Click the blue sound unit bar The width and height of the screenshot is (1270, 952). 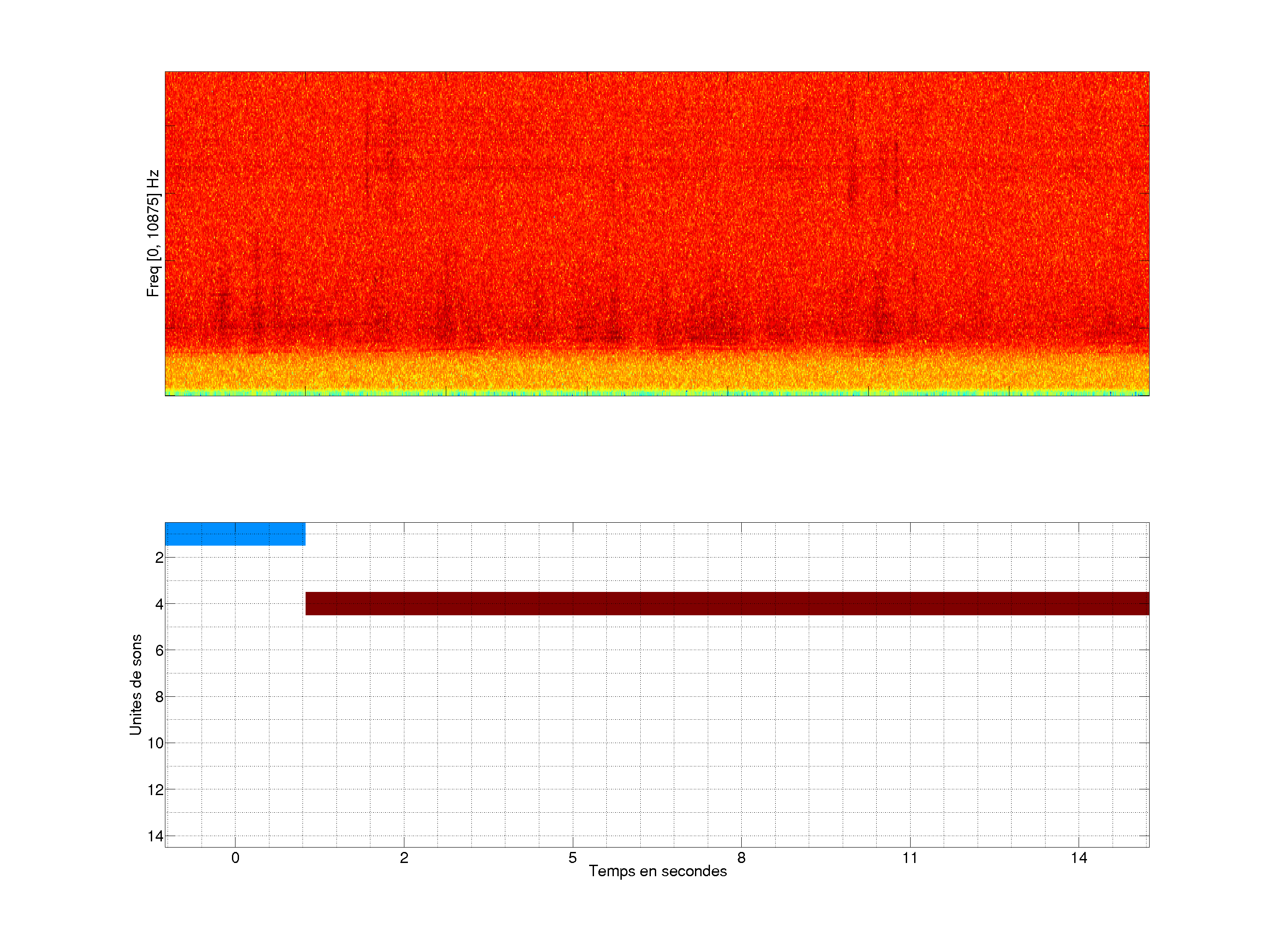pyautogui.click(x=235, y=534)
